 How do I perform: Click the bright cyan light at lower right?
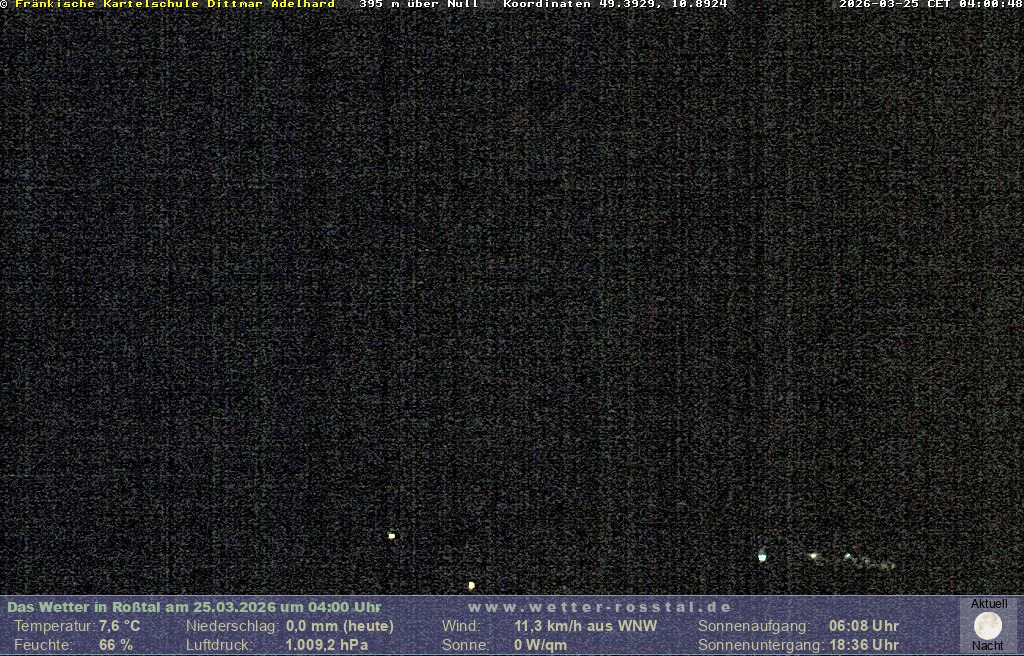[762, 556]
